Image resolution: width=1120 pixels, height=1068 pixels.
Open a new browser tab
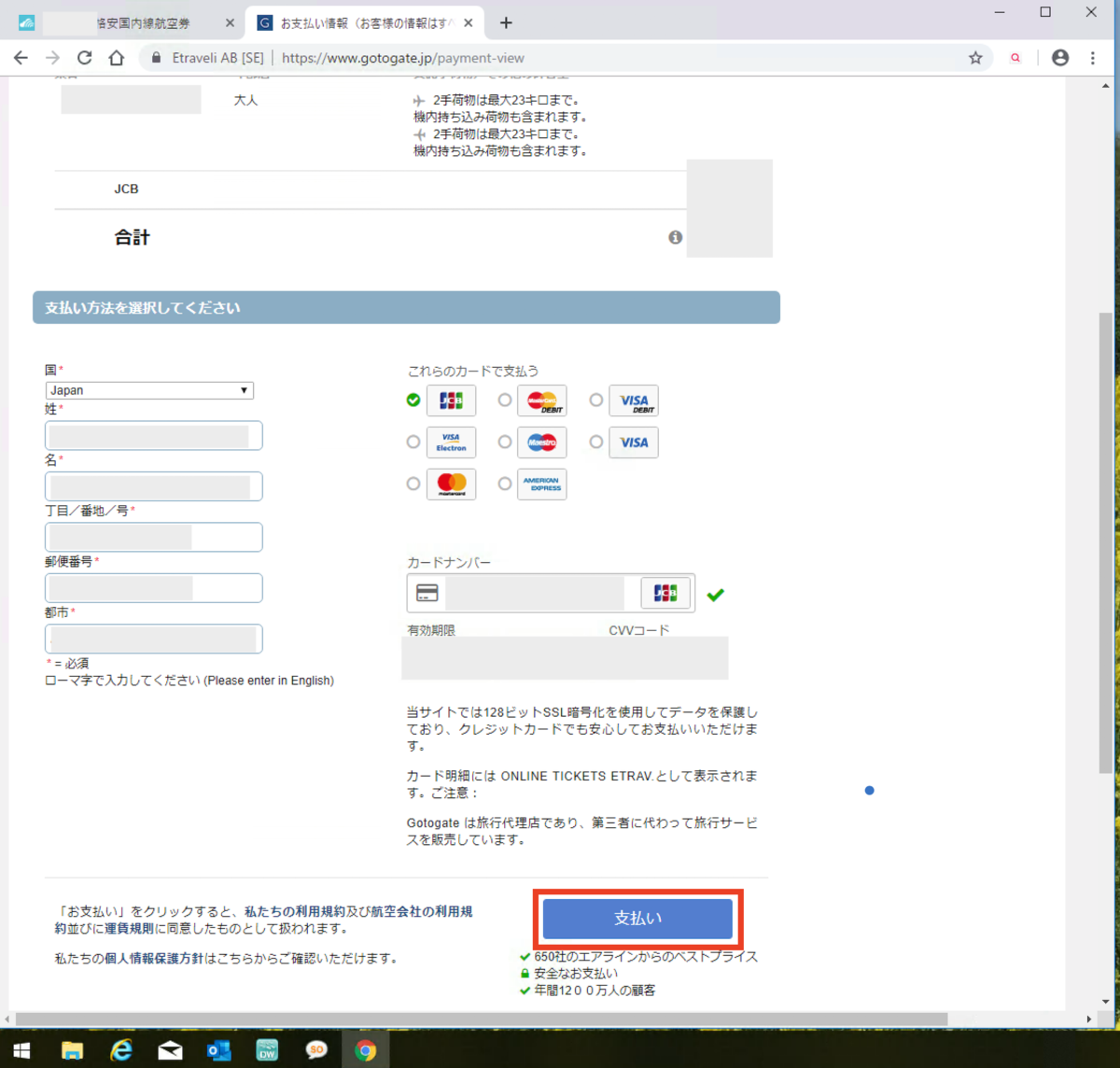tap(506, 22)
